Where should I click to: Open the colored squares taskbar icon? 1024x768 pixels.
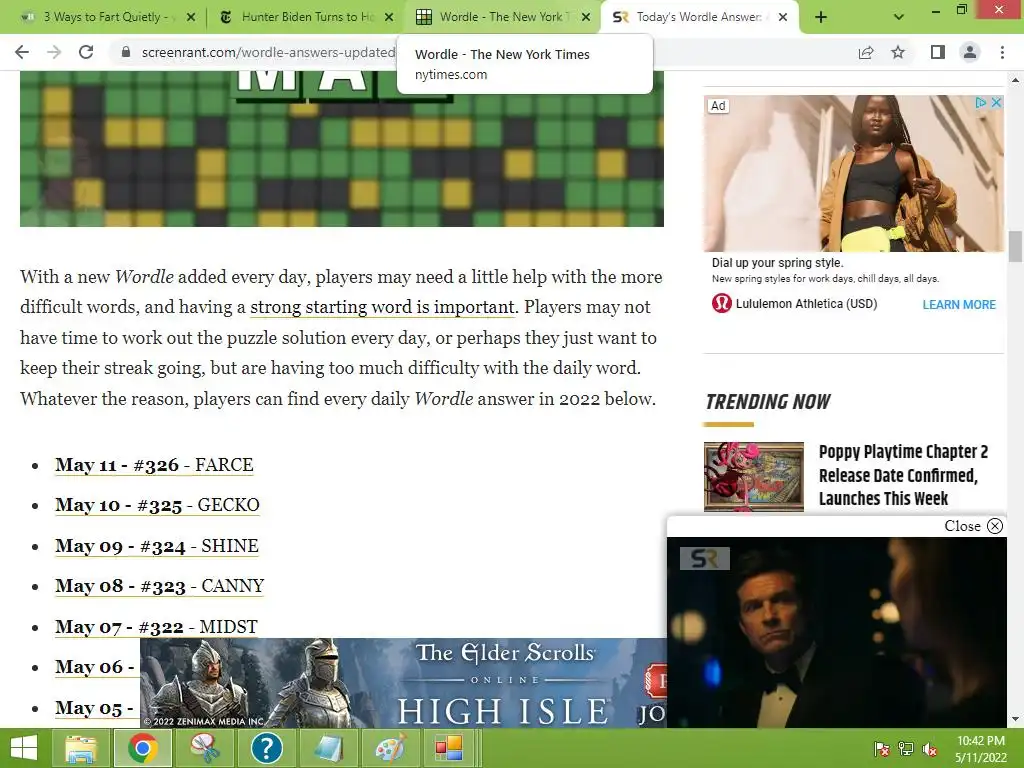tap(450, 748)
